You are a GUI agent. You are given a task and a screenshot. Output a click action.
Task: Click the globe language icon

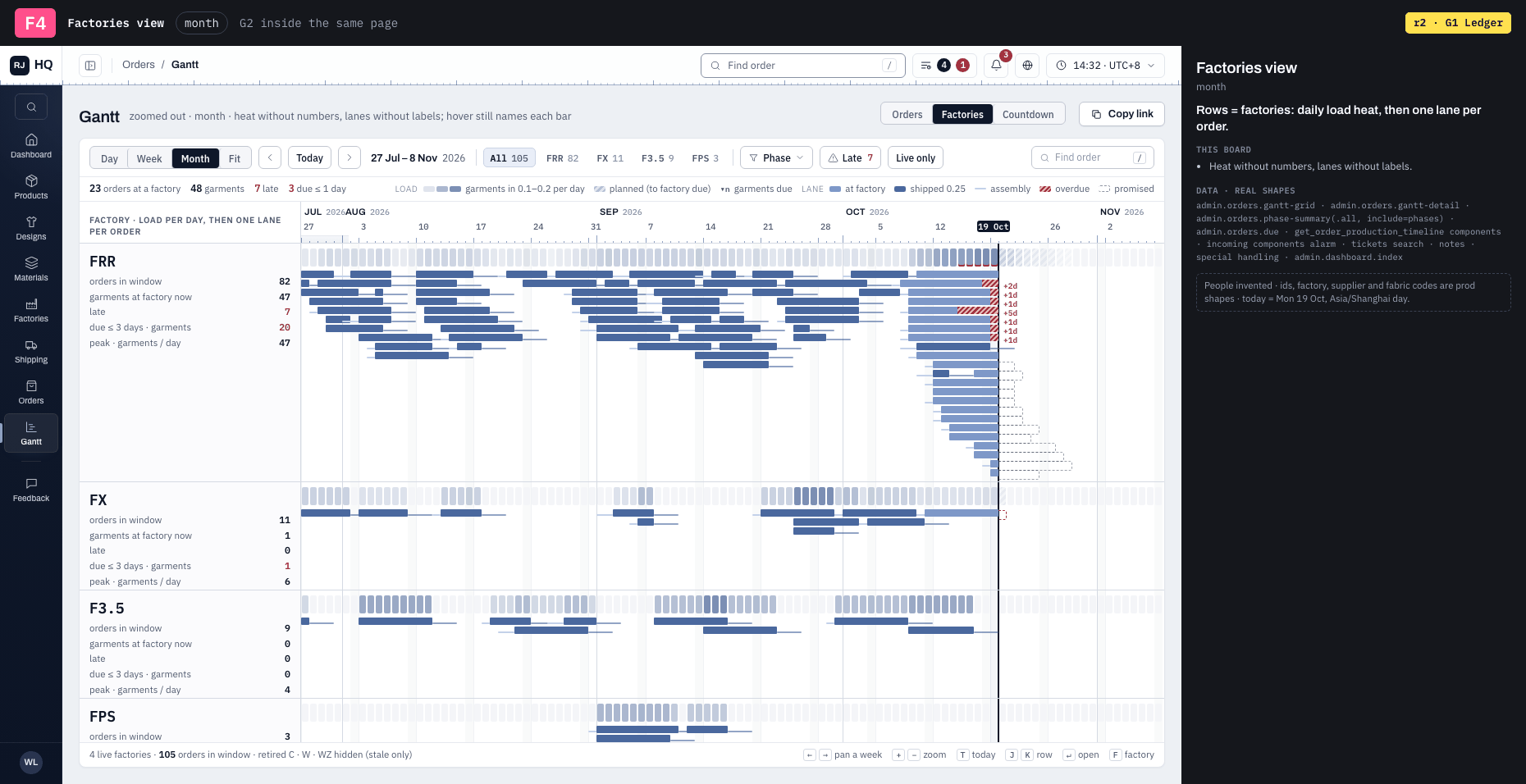coord(1027,66)
